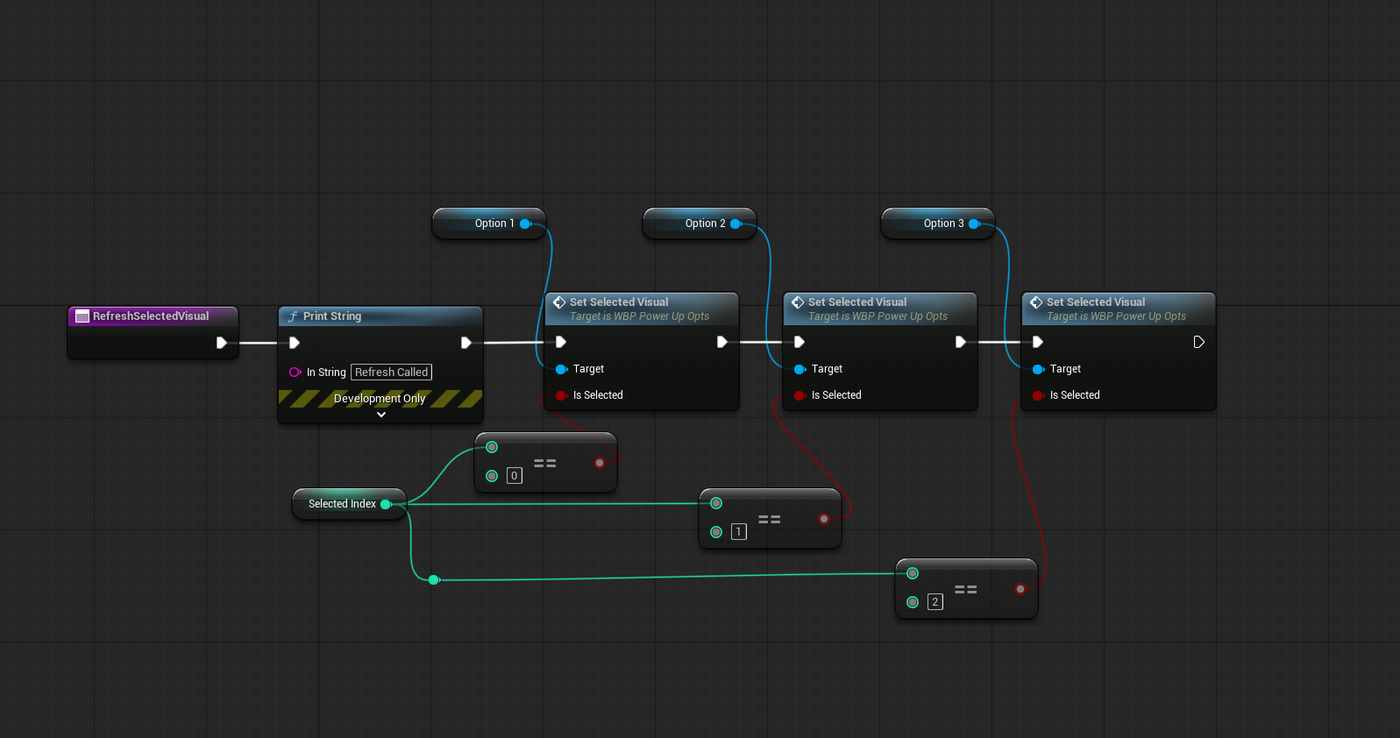Click red output pin of the == 1 node
The width and height of the screenshot is (1400, 738).
pos(824,519)
